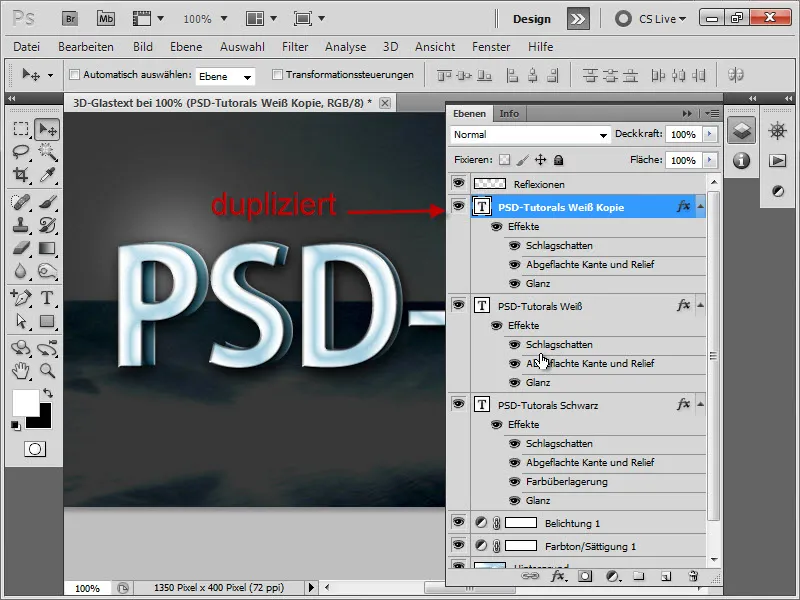
Task: Select the 3D Camera Rotate tool
Action: 47,348
